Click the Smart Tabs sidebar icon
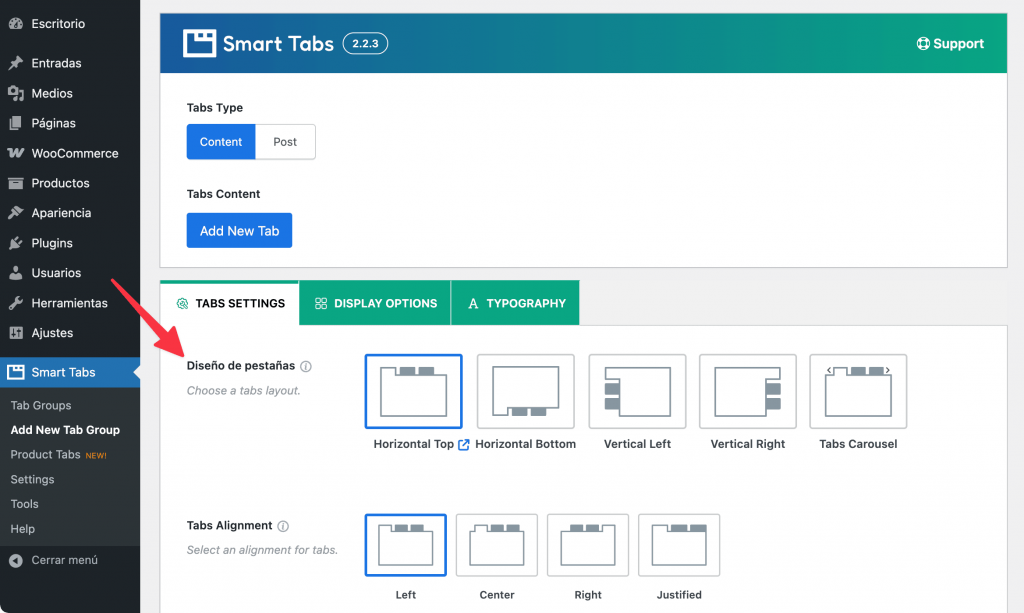 click(x=16, y=372)
